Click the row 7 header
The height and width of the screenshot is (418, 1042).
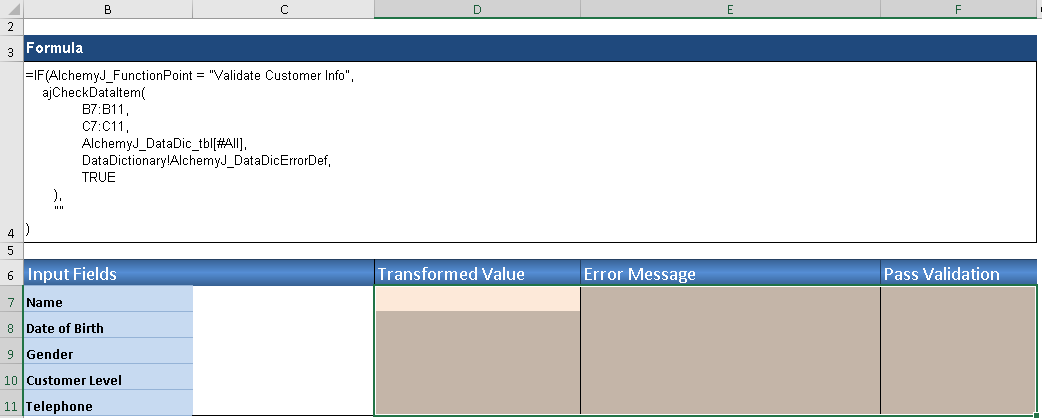pos(10,301)
